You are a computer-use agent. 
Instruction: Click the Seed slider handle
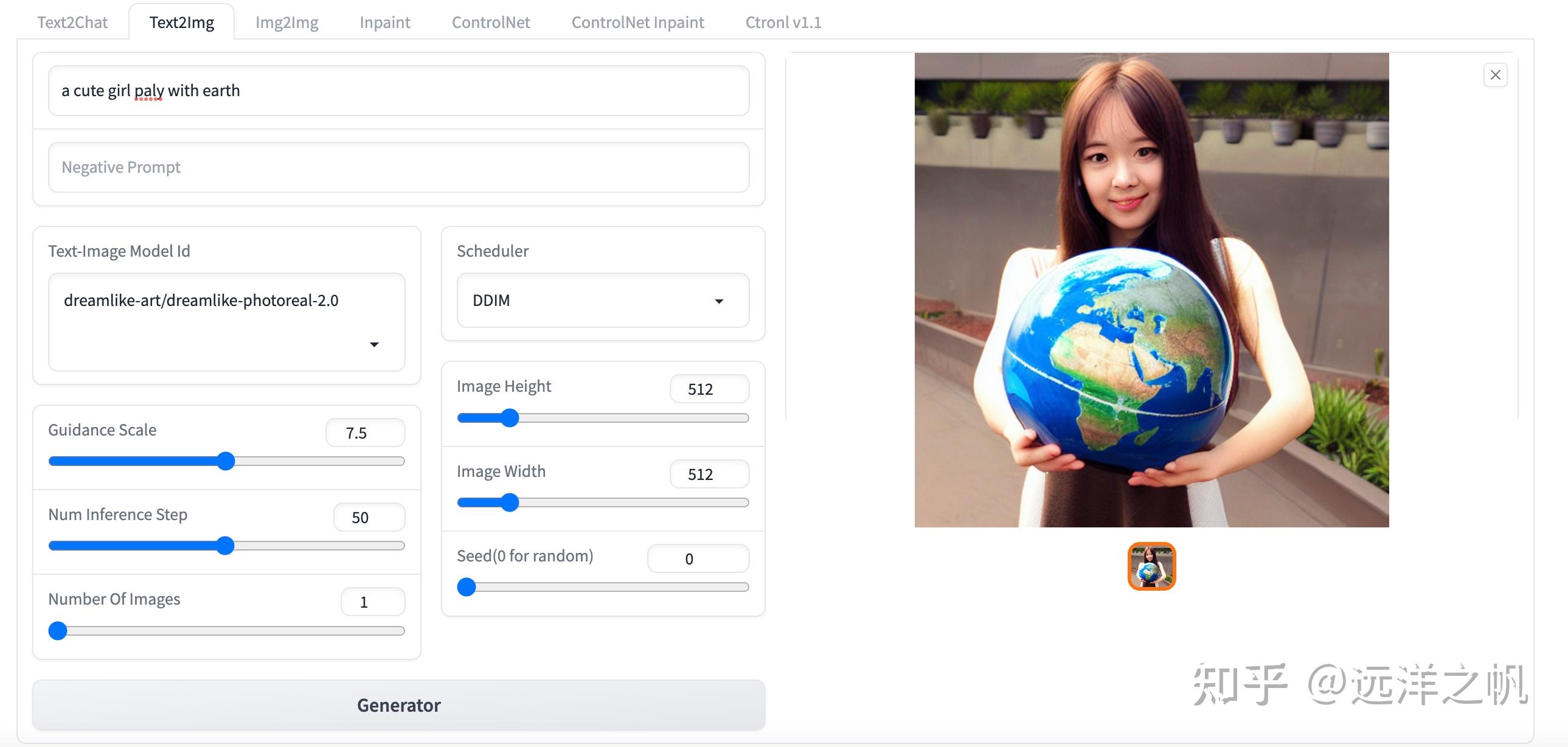(467, 587)
